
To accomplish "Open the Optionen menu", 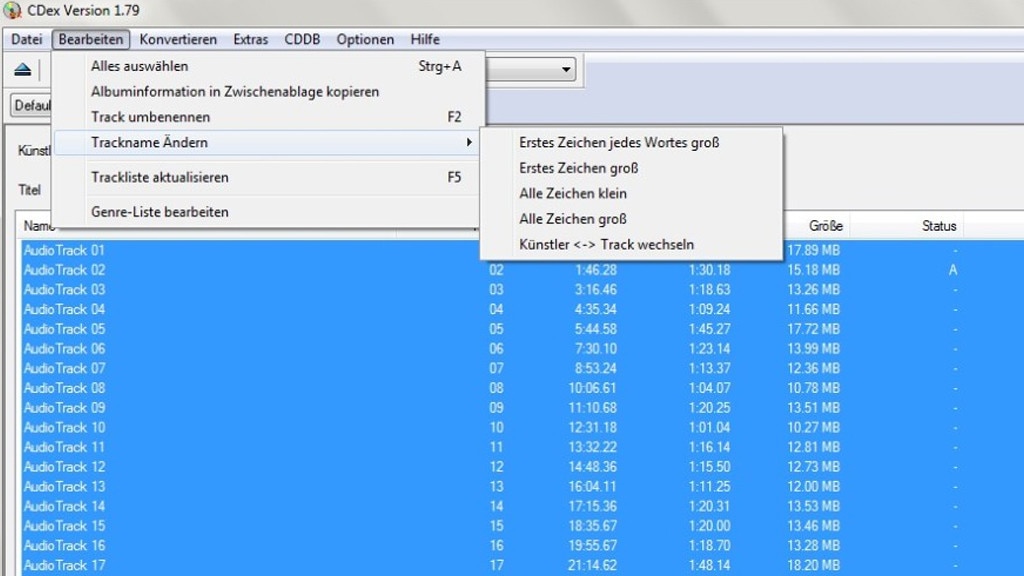I will [x=364, y=39].
